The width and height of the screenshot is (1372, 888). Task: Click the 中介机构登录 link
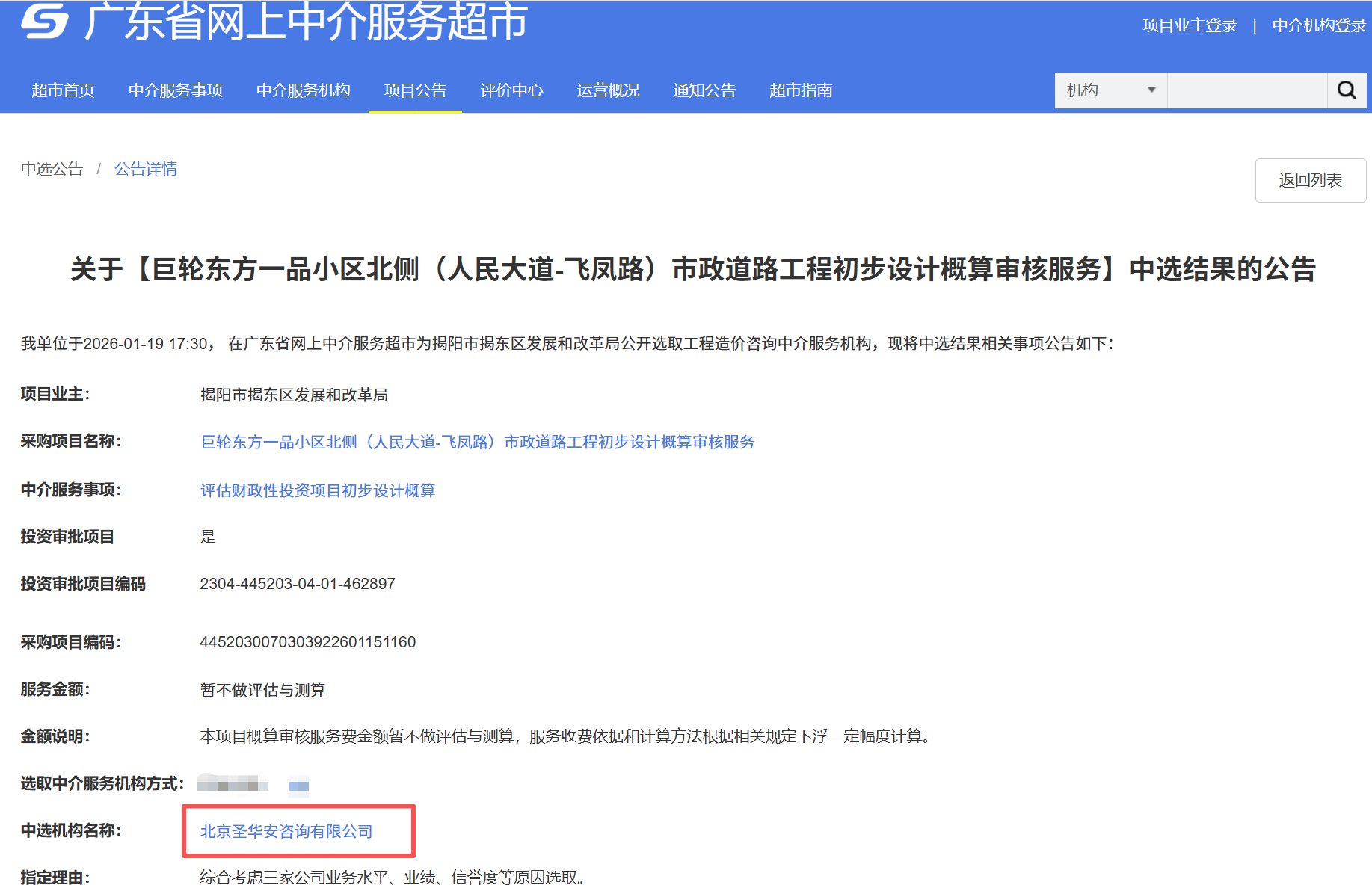click(x=1318, y=25)
